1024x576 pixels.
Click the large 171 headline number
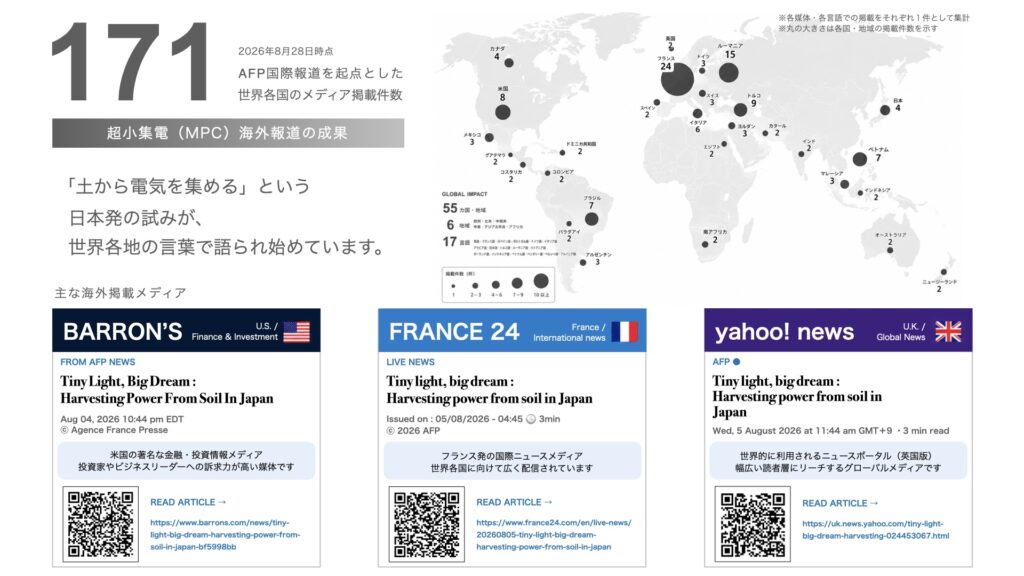coord(131,62)
